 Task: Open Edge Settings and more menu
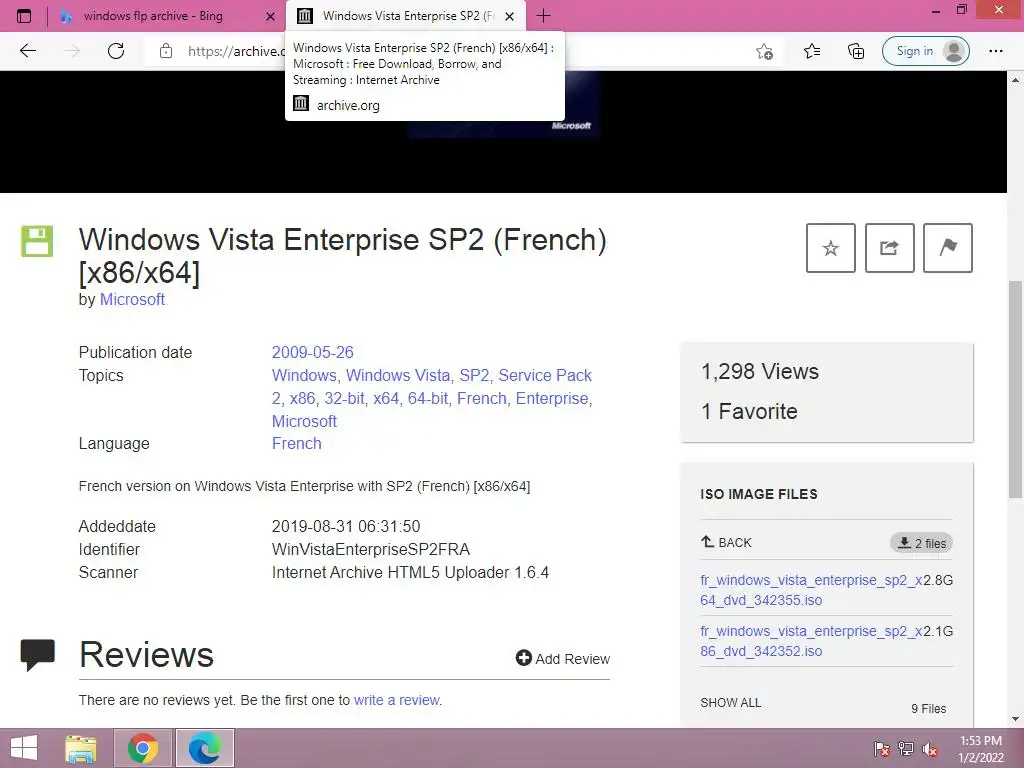[995, 51]
